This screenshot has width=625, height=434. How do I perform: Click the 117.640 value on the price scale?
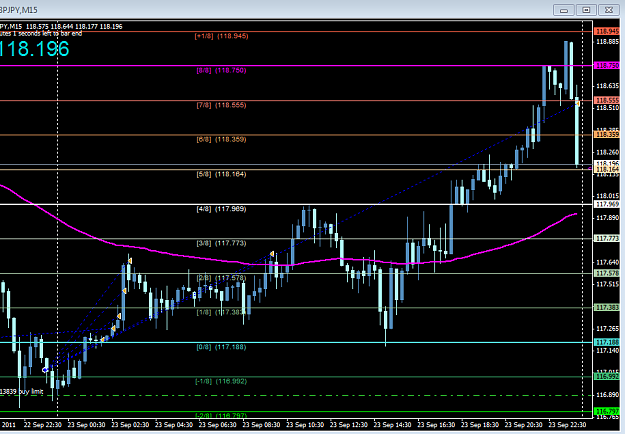[x=608, y=262]
